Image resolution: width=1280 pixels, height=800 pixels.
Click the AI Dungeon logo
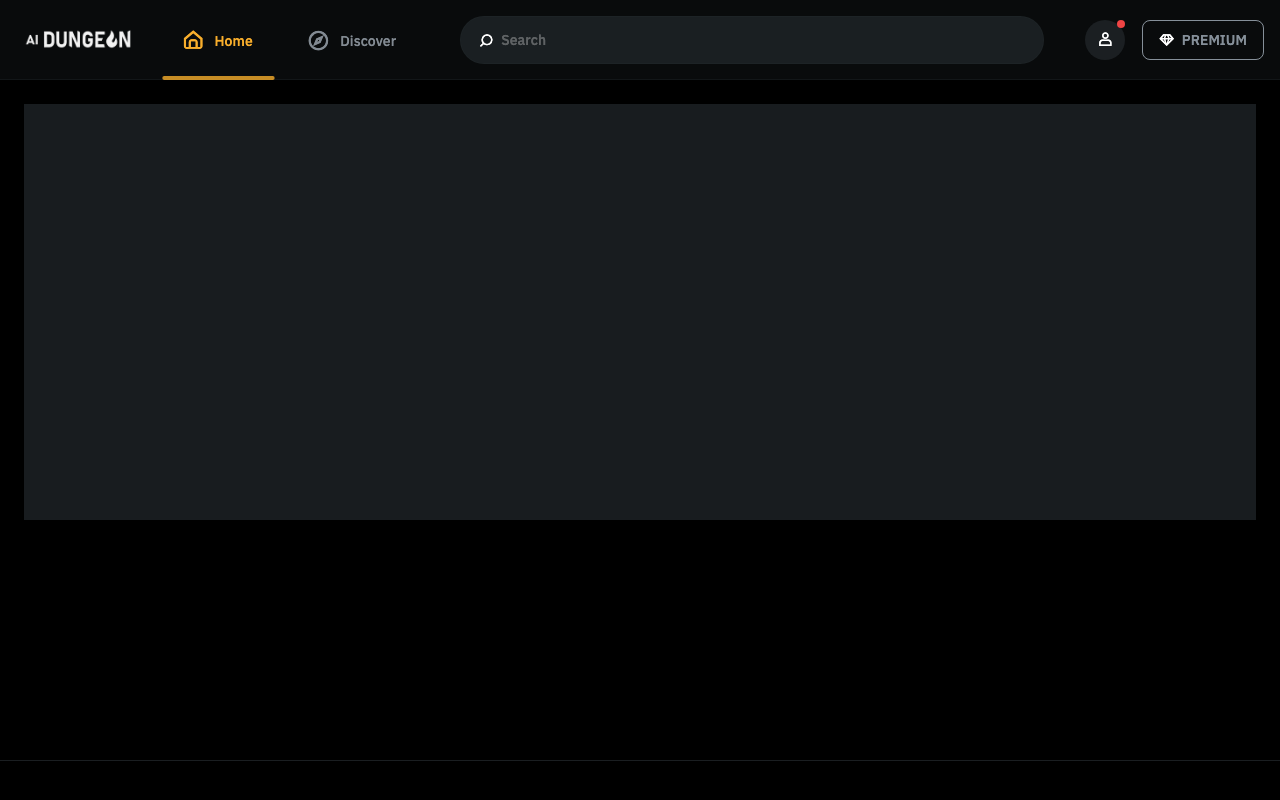point(78,39)
